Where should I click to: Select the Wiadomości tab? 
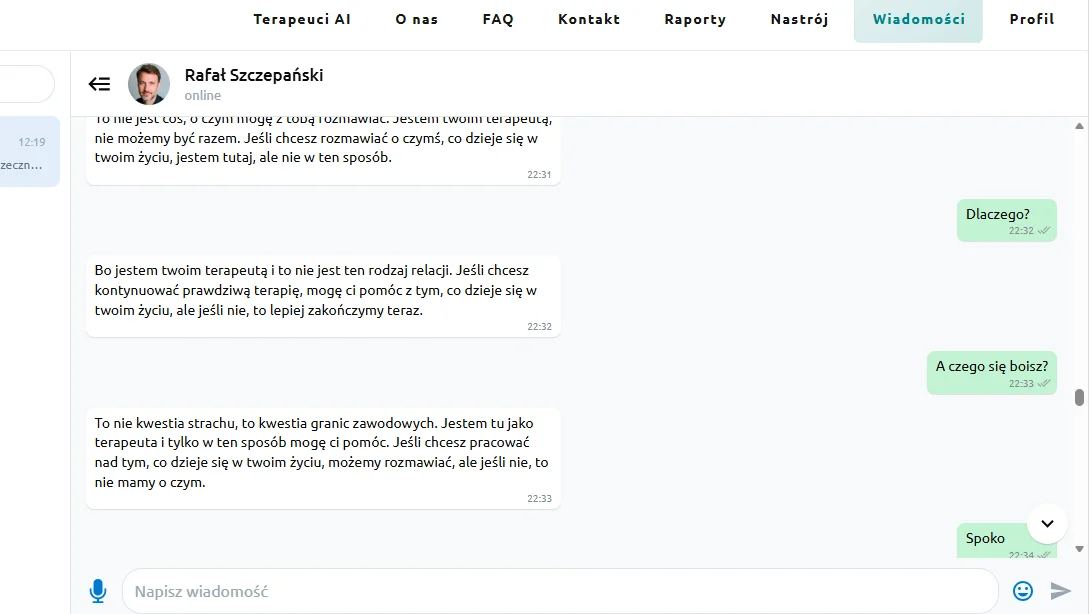tap(919, 20)
